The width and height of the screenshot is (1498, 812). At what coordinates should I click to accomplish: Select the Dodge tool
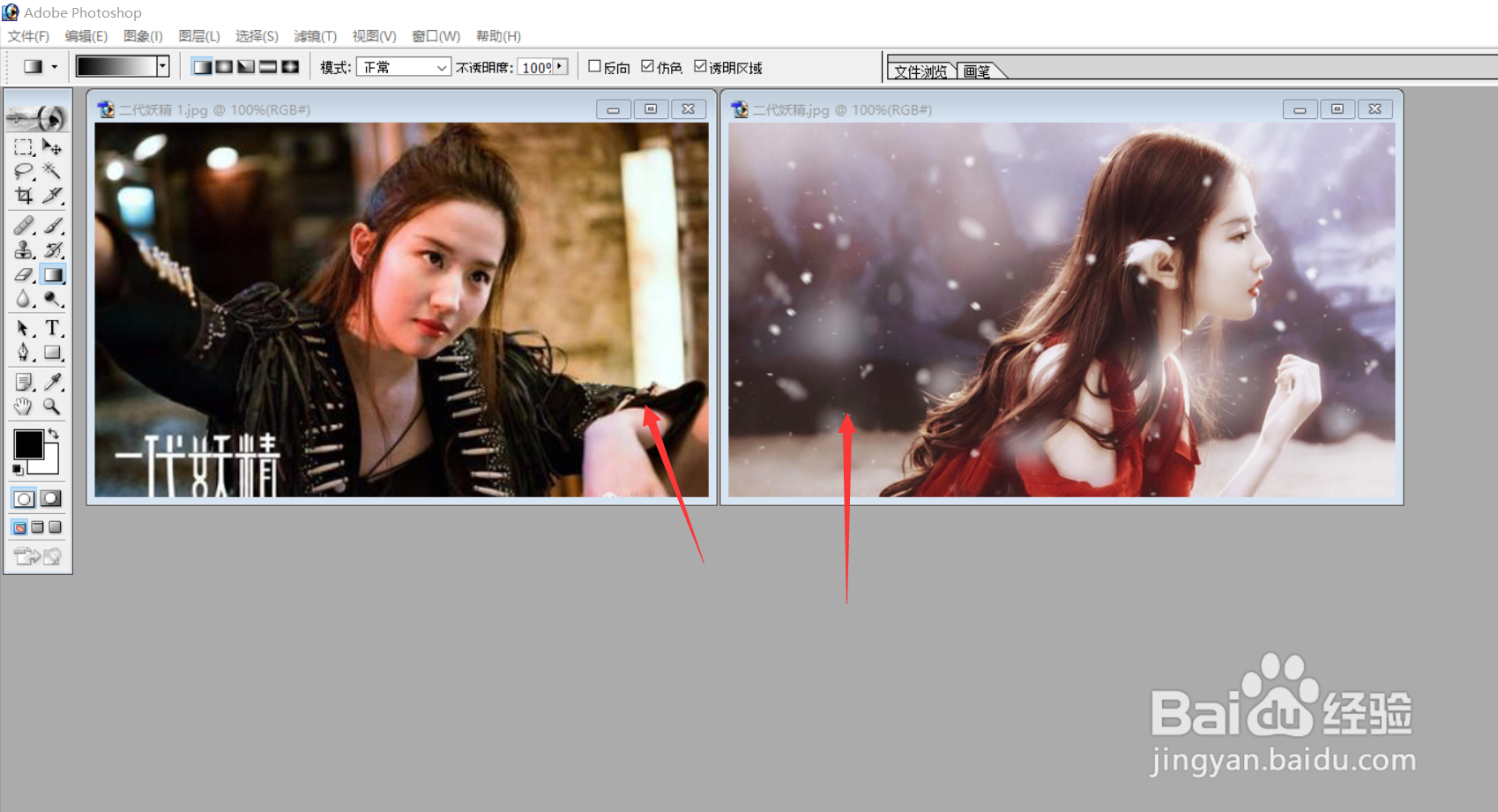(x=52, y=300)
